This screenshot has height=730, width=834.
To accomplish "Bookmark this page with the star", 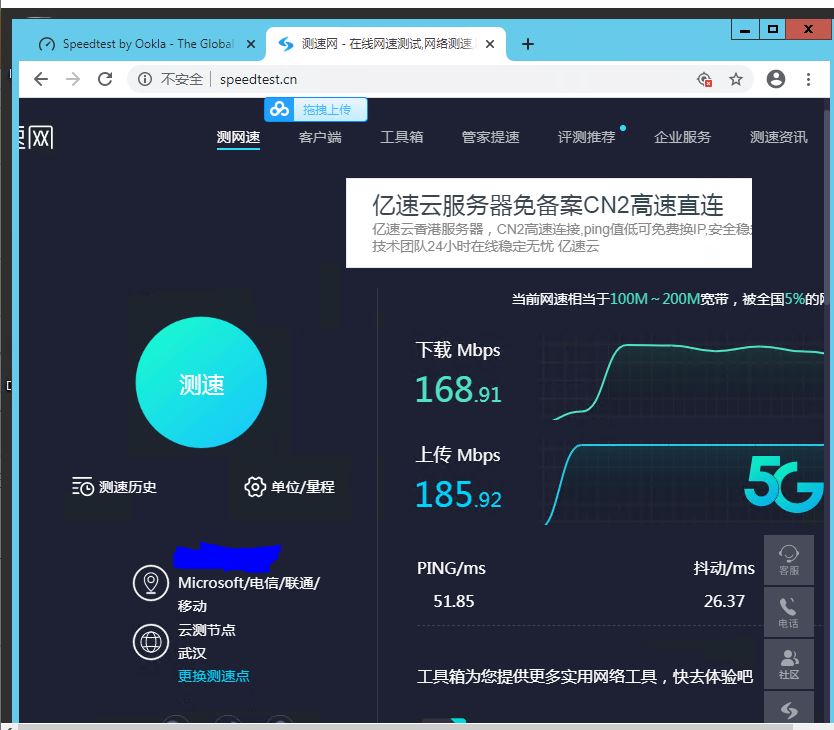I will [736, 79].
